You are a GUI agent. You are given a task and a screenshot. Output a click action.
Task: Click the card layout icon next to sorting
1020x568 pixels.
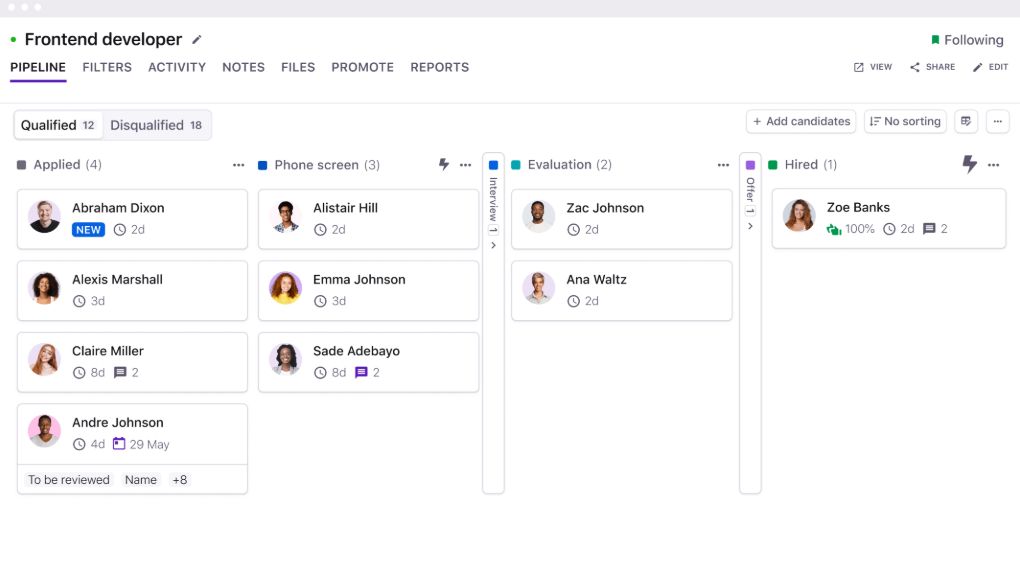[966, 122]
